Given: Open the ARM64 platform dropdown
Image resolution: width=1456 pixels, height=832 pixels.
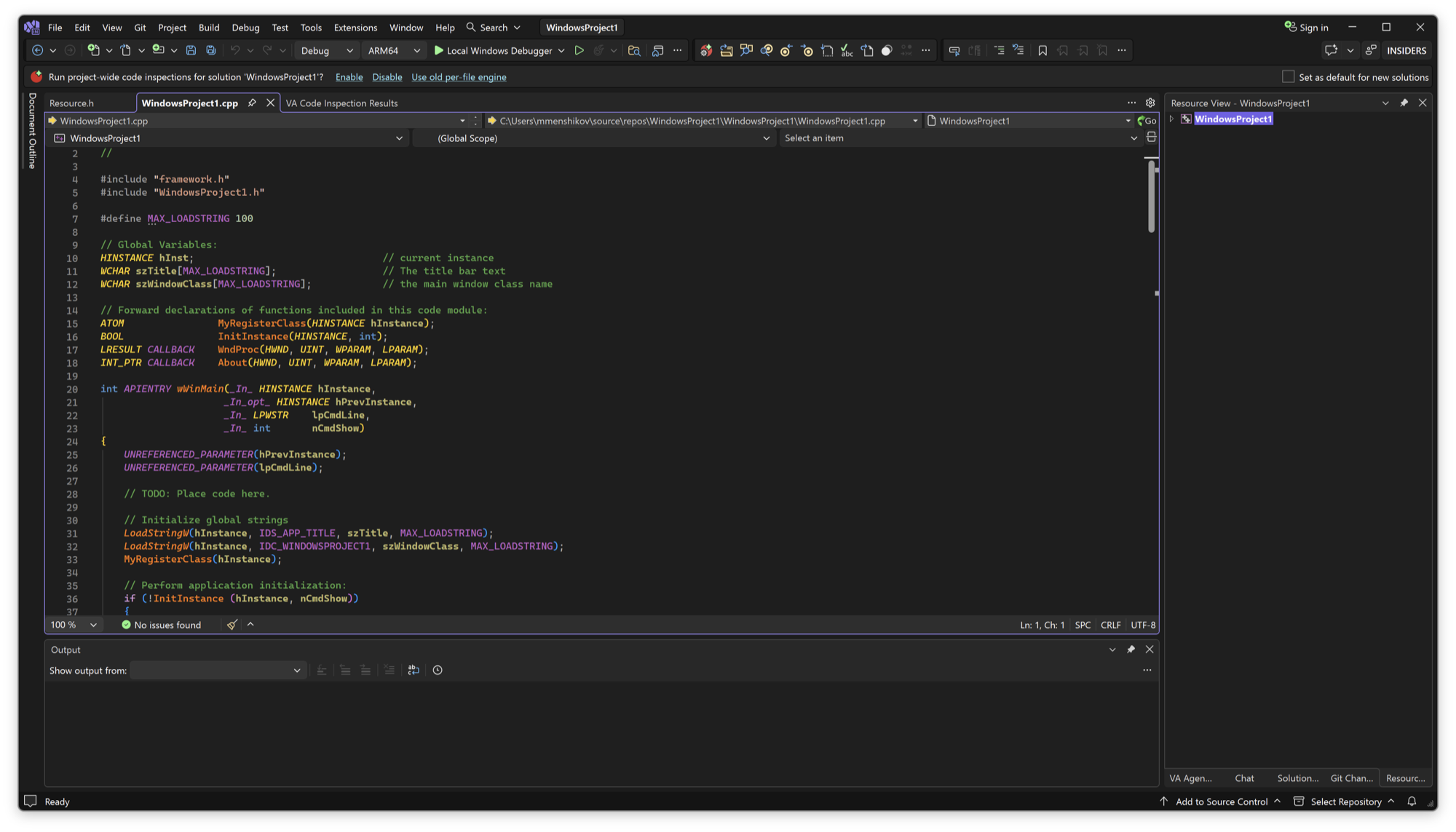Looking at the screenshot, I should click(x=393, y=50).
